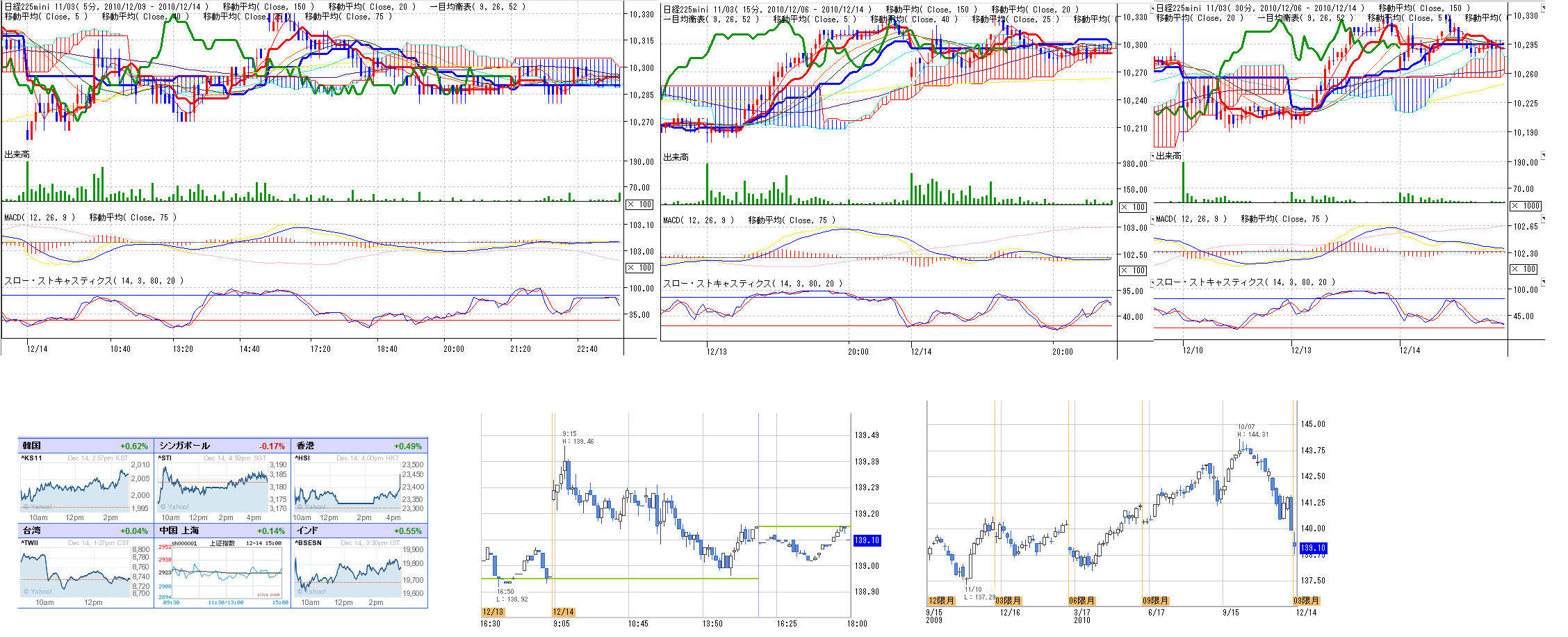This screenshot has height=637, width=1568.
Task: Click the ×100 MACD scale box in 5-minute chart
Action: pos(639,268)
